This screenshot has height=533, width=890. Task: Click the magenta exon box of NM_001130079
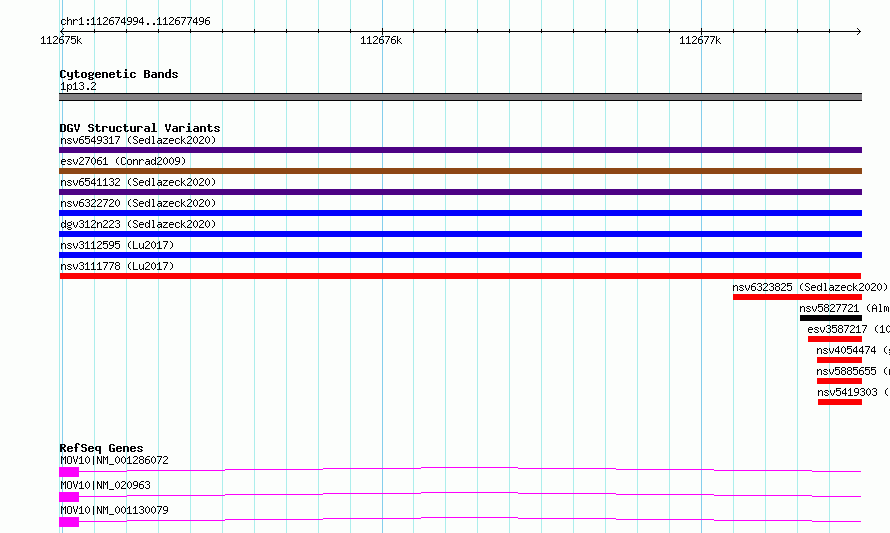69,522
